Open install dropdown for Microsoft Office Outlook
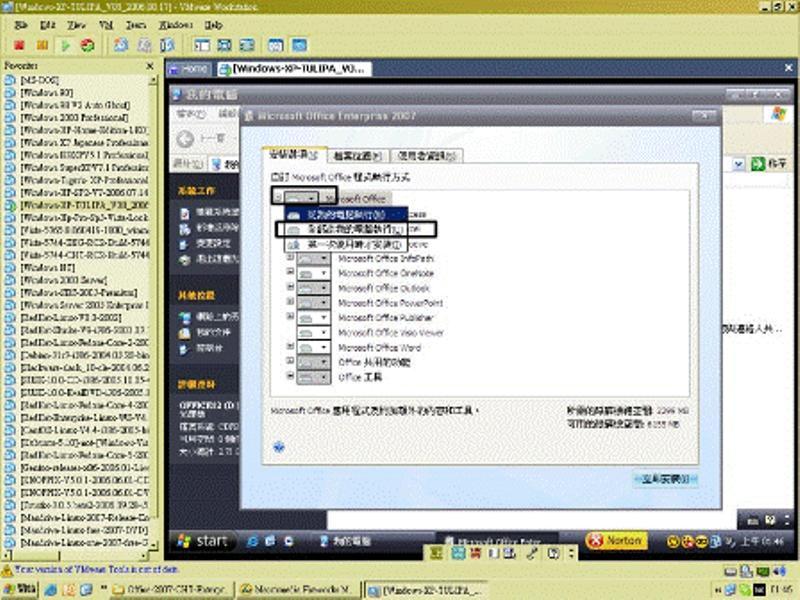This screenshot has height=600, width=800. click(314, 288)
